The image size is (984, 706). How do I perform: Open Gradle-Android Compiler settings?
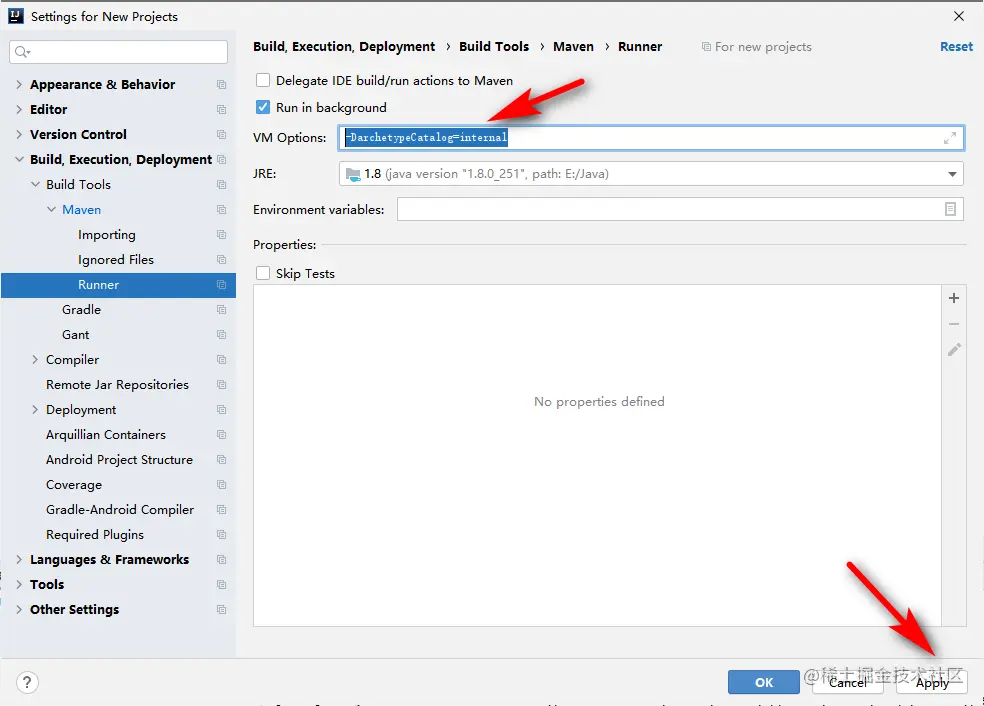[x=119, y=510]
